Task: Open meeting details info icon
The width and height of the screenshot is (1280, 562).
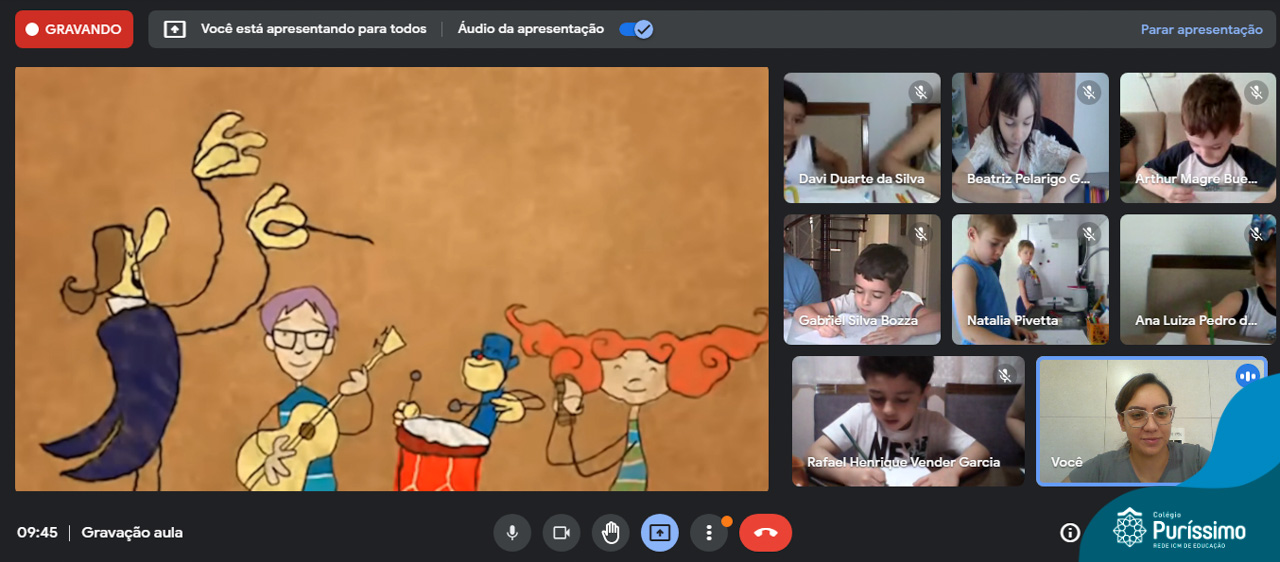Action: (x=1069, y=533)
